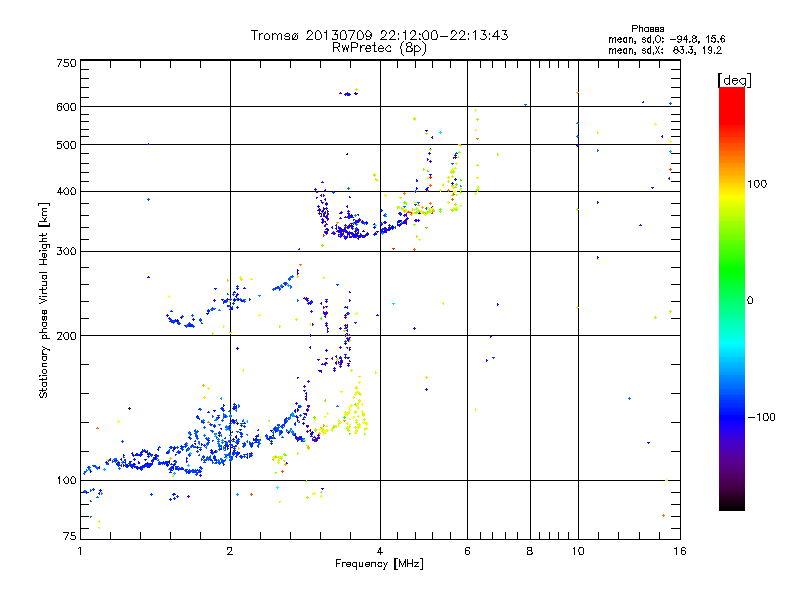Click the 'mean, sd,X: 83.3, 19.2' line
This screenshot has width=800, height=600.
click(x=665, y=50)
